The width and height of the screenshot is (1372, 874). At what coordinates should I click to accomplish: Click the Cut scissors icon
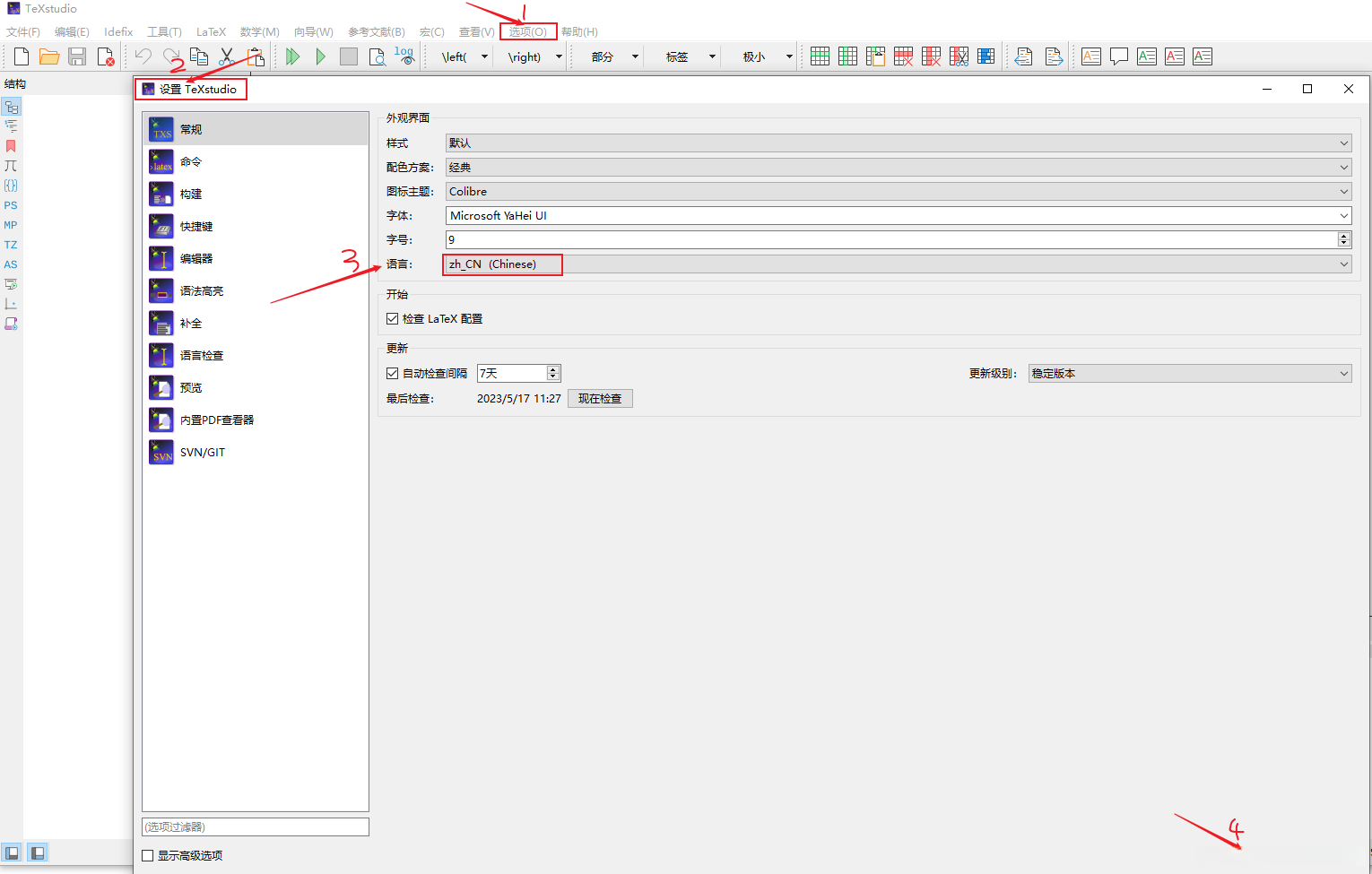click(227, 56)
